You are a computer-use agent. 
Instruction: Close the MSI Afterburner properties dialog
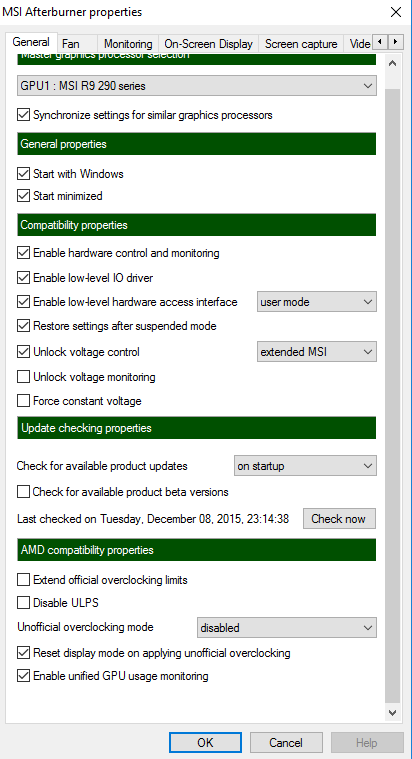click(396, 12)
